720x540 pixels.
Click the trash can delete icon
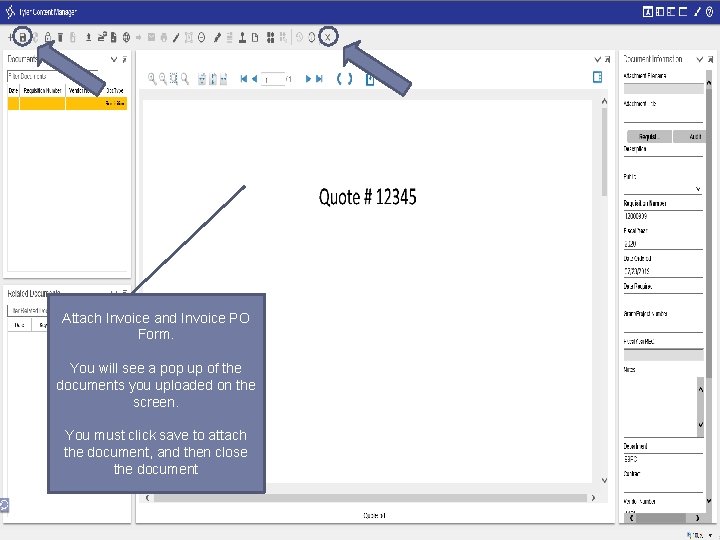pyautogui.click(x=60, y=37)
